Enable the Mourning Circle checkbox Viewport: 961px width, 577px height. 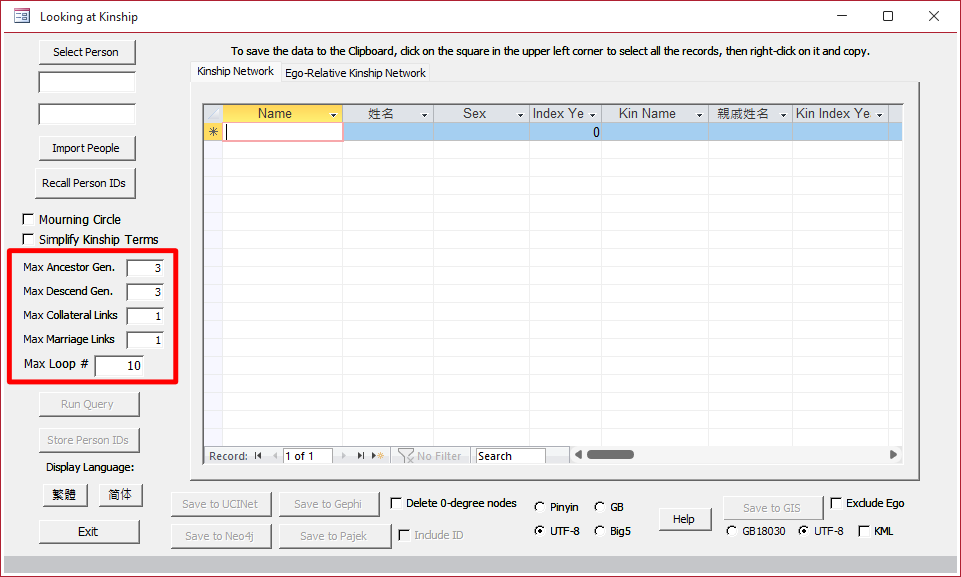pyautogui.click(x=28, y=220)
